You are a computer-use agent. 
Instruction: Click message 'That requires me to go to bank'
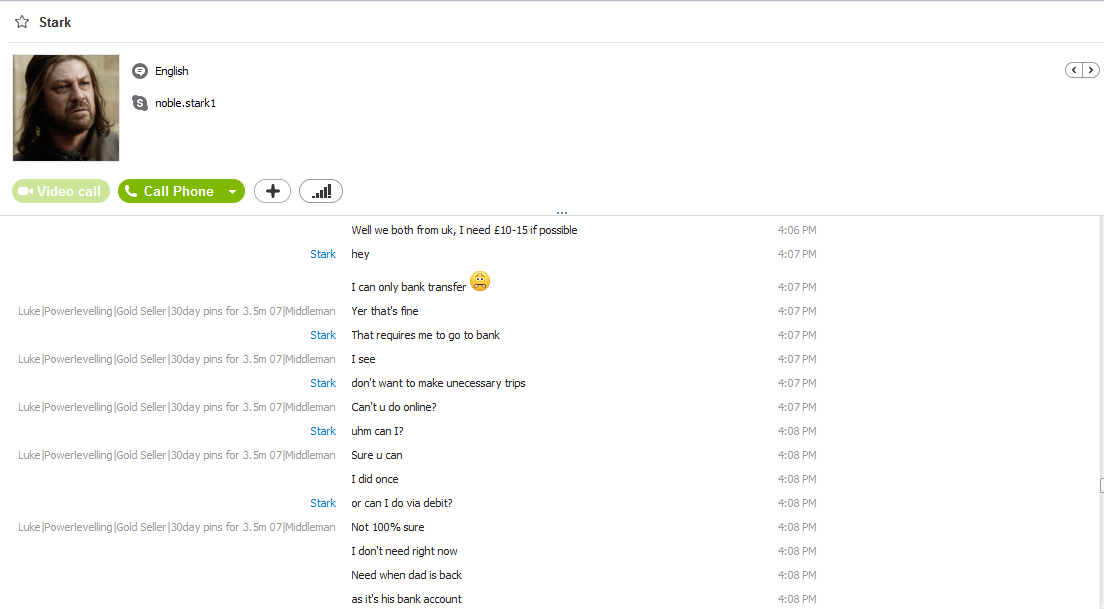pyautogui.click(x=425, y=335)
